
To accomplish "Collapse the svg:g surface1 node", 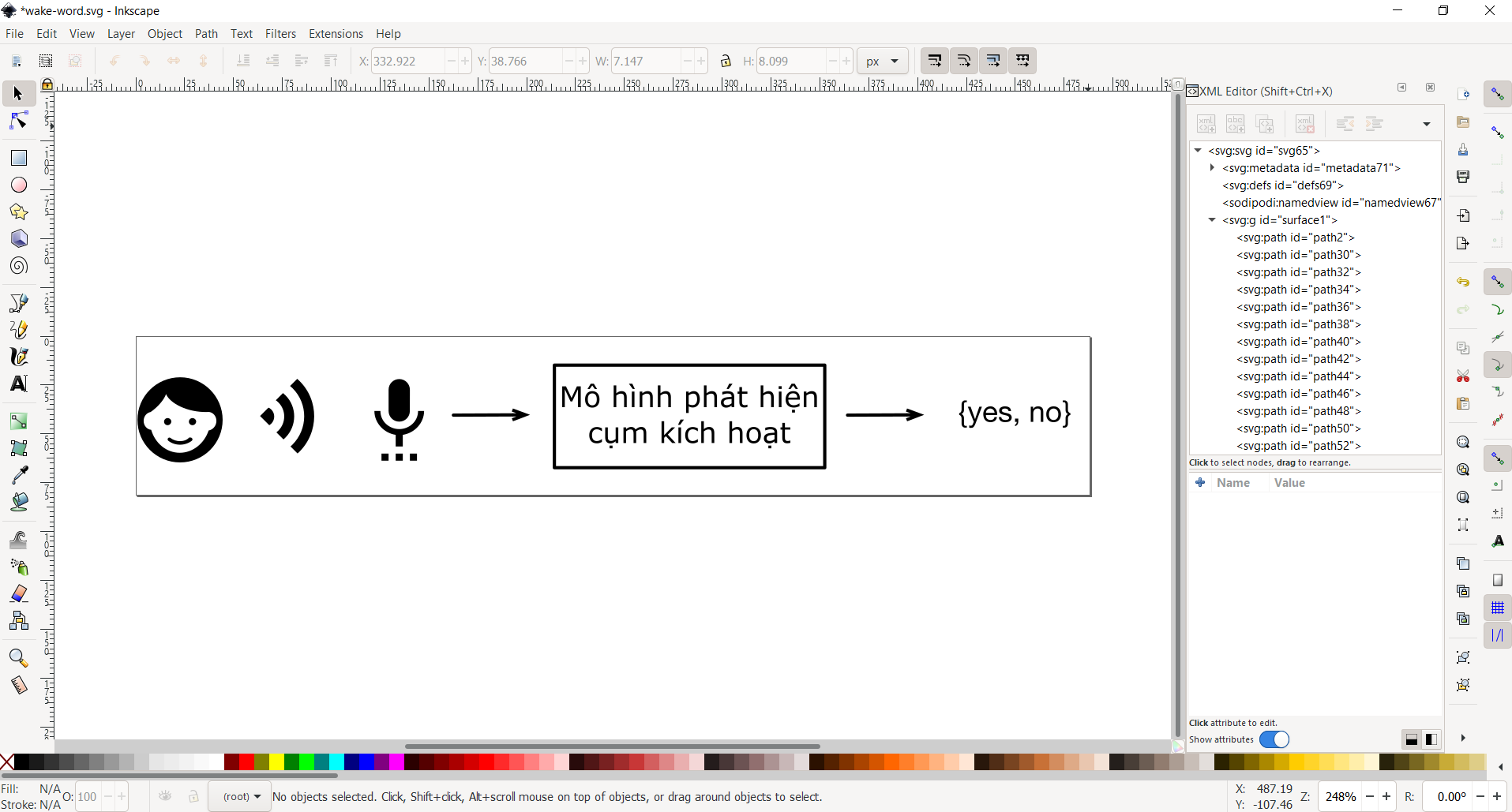I will [x=1212, y=219].
